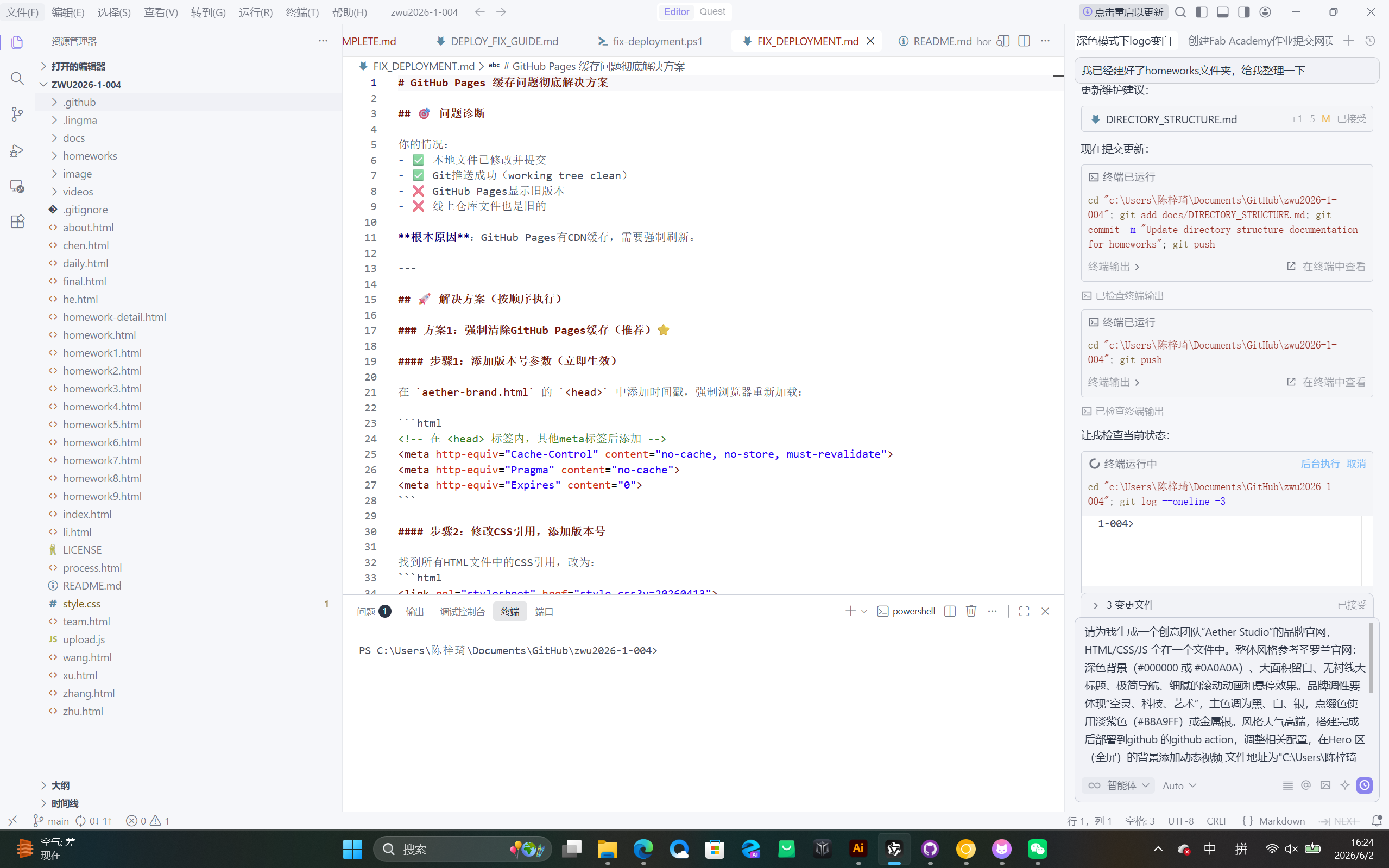Mention context with the @ icon
This screenshot has width=1389, height=868.
pyautogui.click(x=1306, y=785)
